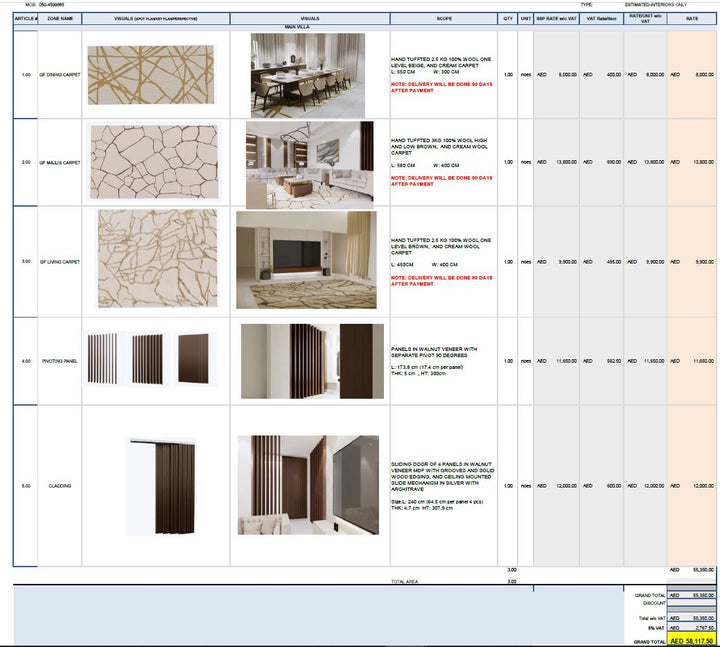Open the majlis room rendering image
This screenshot has height=647, width=720.
pos(309,162)
